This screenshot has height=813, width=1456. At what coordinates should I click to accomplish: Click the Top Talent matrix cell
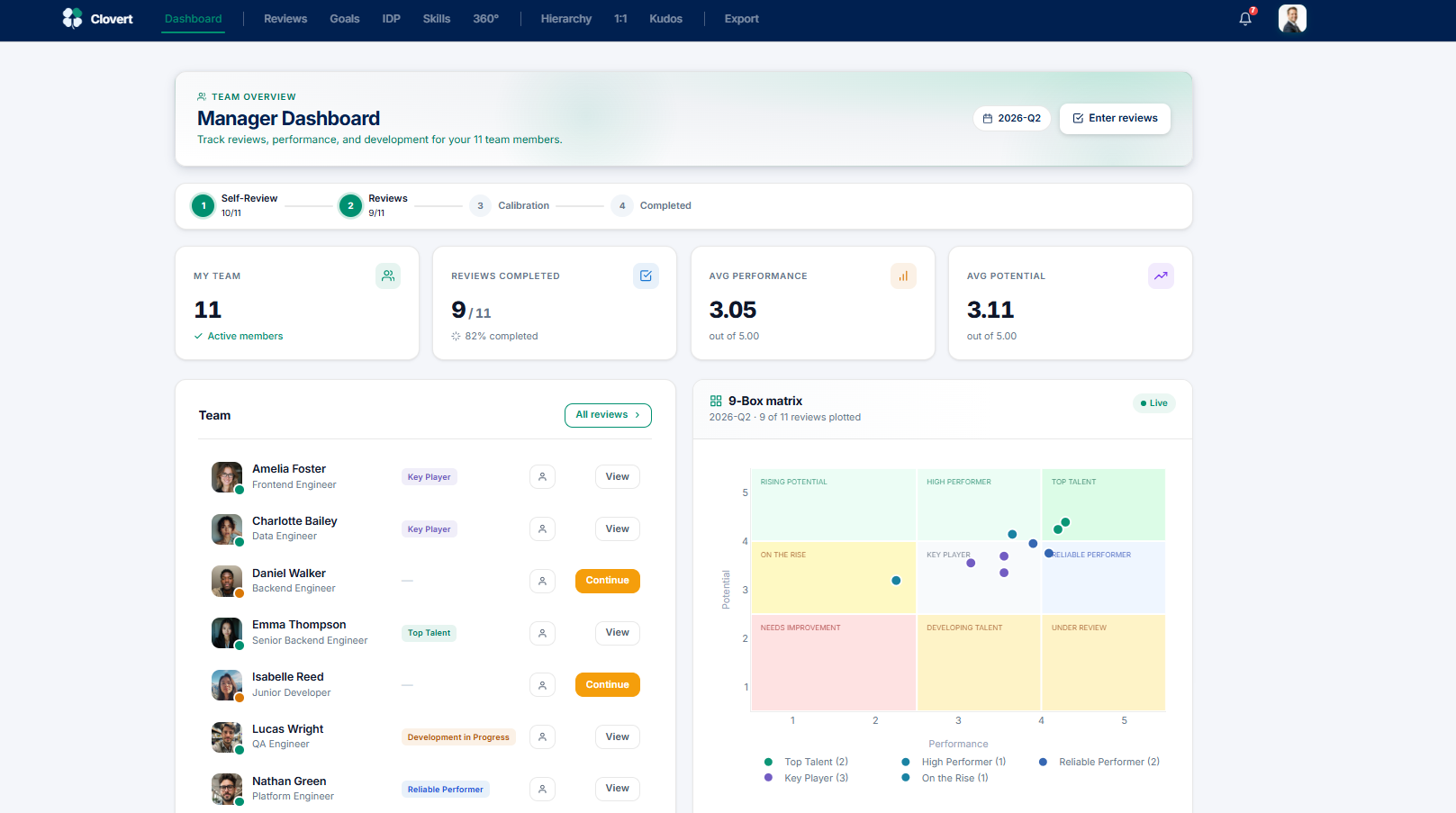tap(1103, 504)
